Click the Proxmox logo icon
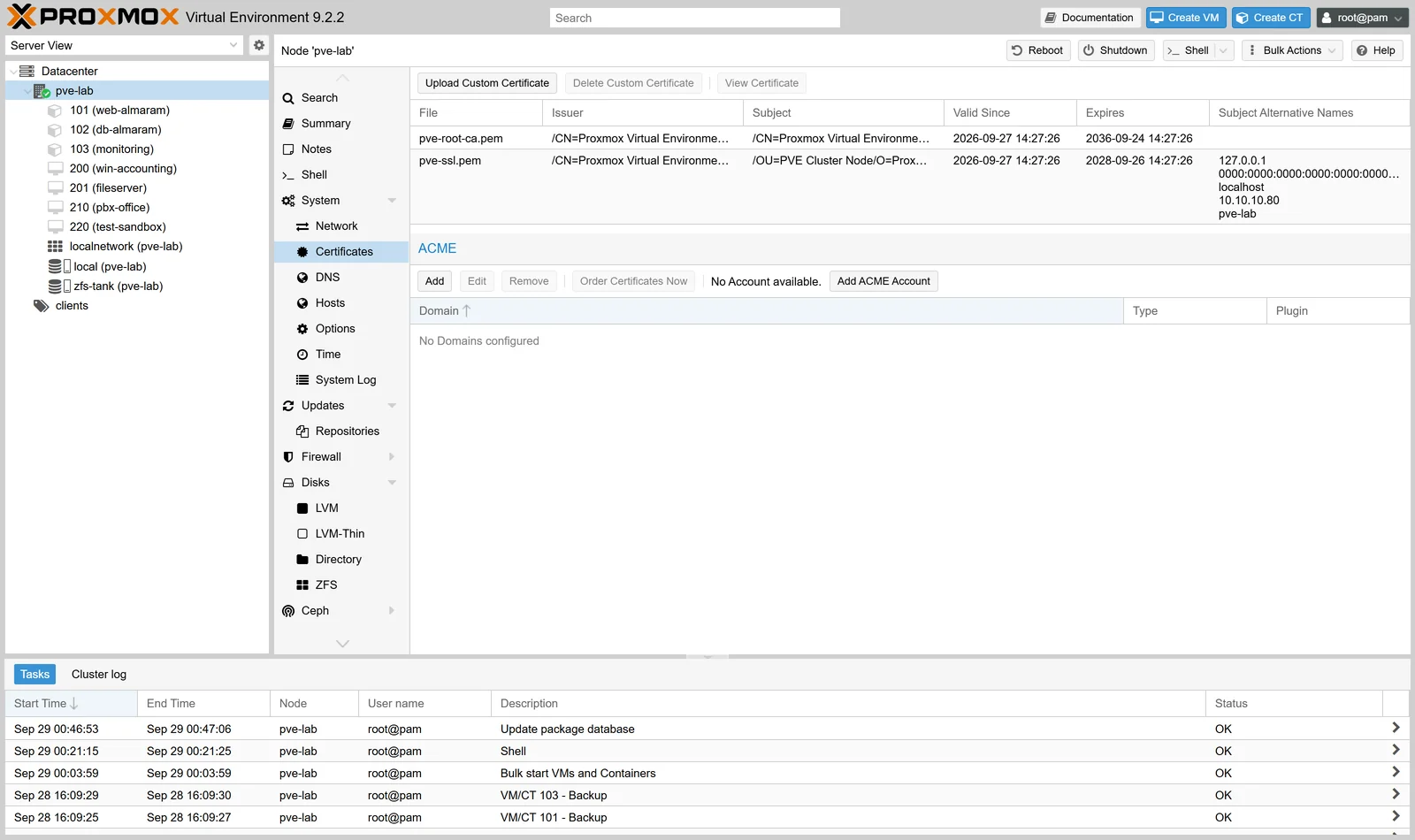Screen dimensions: 1415x840 [21, 17]
